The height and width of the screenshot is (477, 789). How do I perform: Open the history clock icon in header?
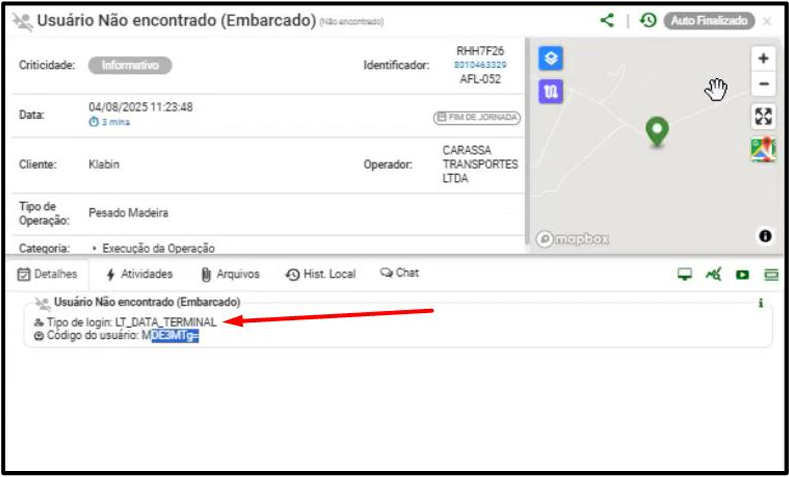click(648, 20)
